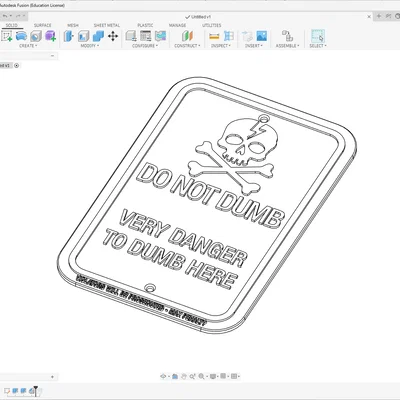The image size is (400, 400).
Task: Expand the CREATE dropdown menu
Action: (28, 46)
